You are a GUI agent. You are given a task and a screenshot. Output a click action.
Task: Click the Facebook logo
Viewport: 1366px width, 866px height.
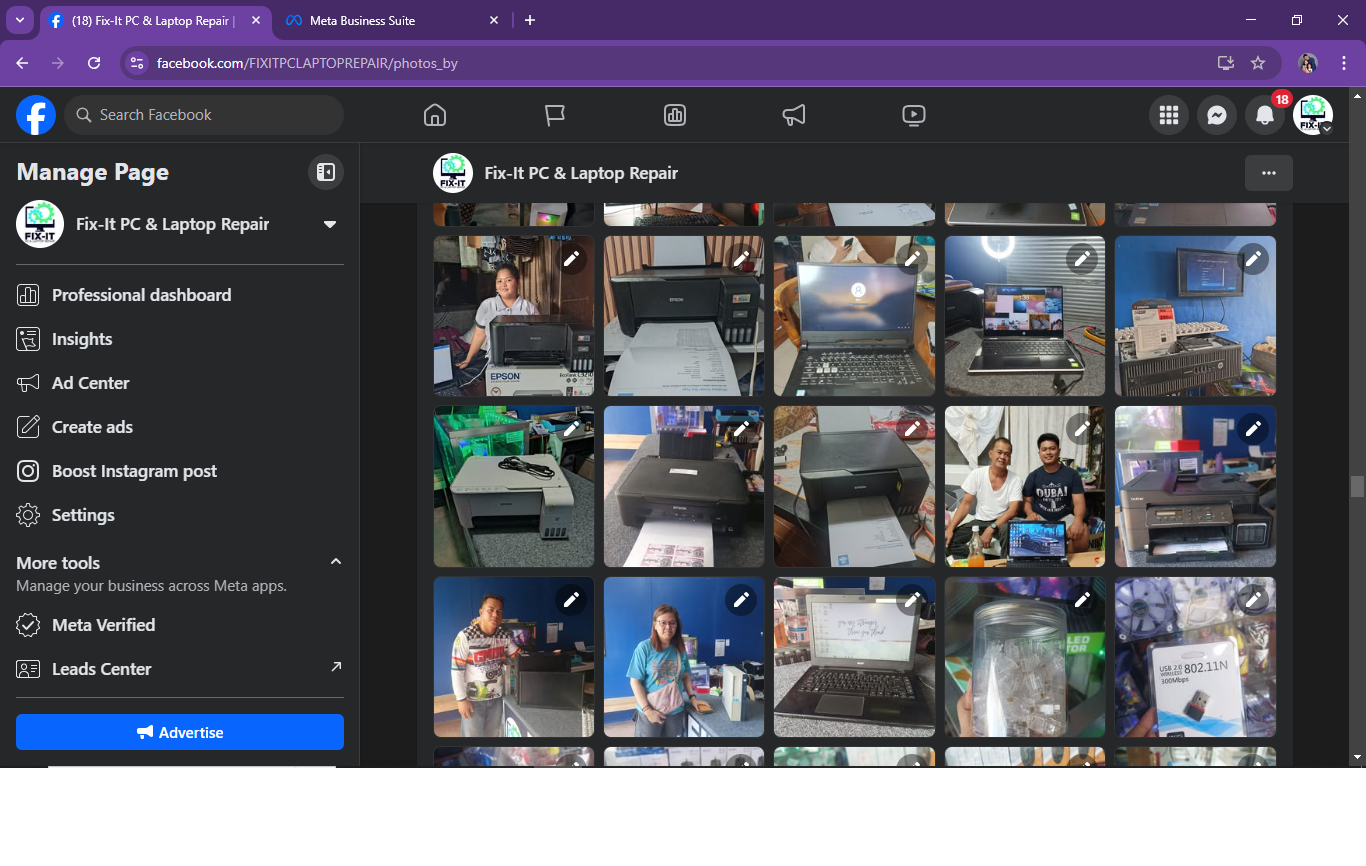(x=36, y=115)
